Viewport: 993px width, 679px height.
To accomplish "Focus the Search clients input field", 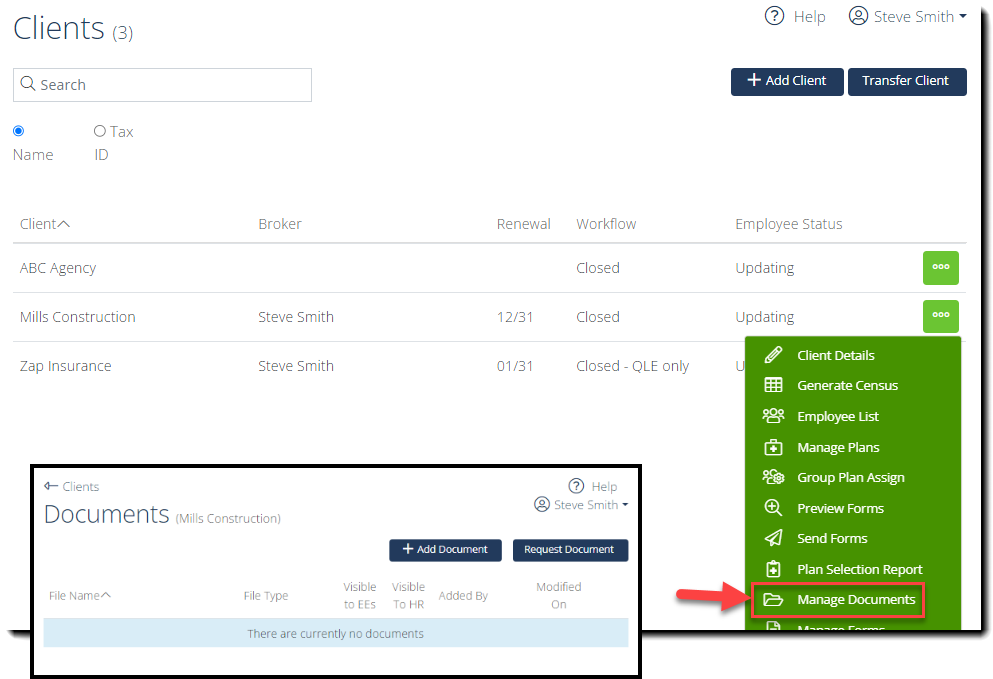I will click(x=162, y=85).
